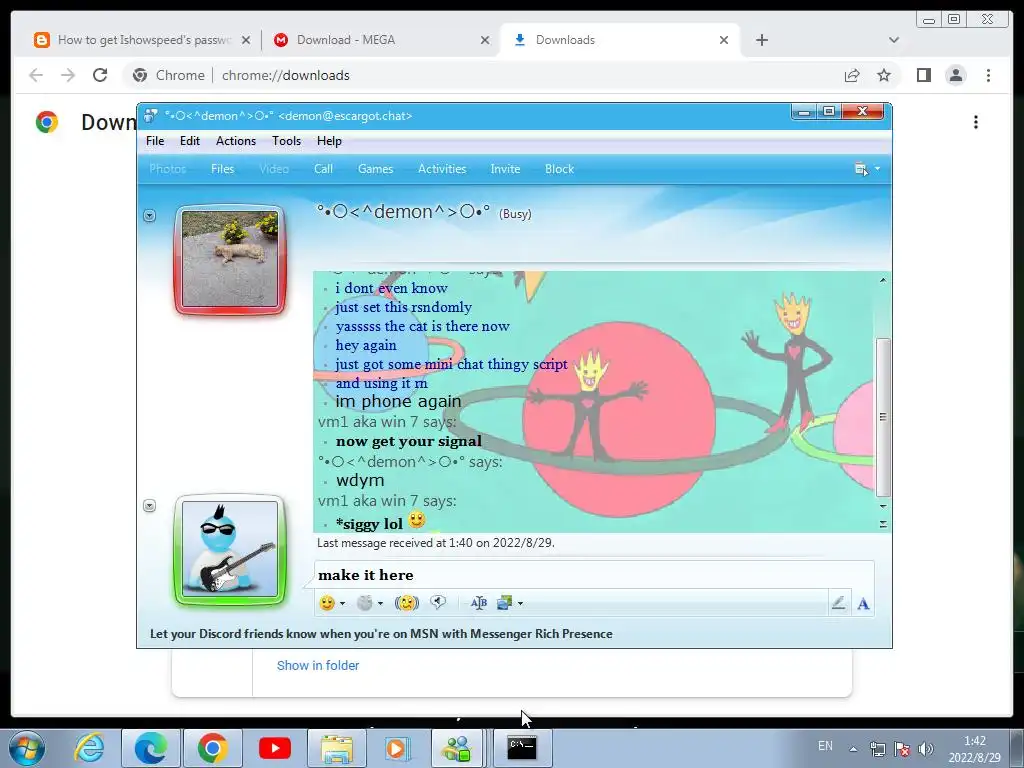
Task: Open Chrome three-dot menu
Action: 988,75
